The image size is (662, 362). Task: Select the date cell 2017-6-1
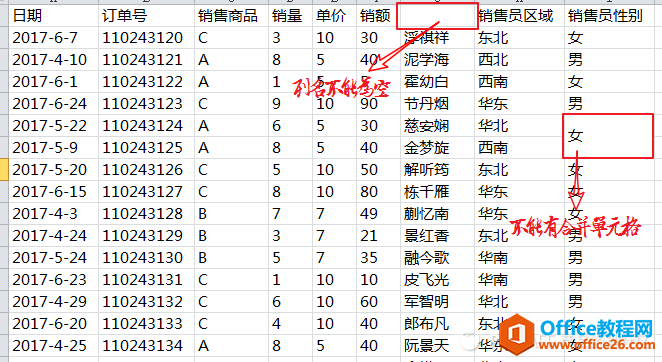pyautogui.click(x=54, y=82)
